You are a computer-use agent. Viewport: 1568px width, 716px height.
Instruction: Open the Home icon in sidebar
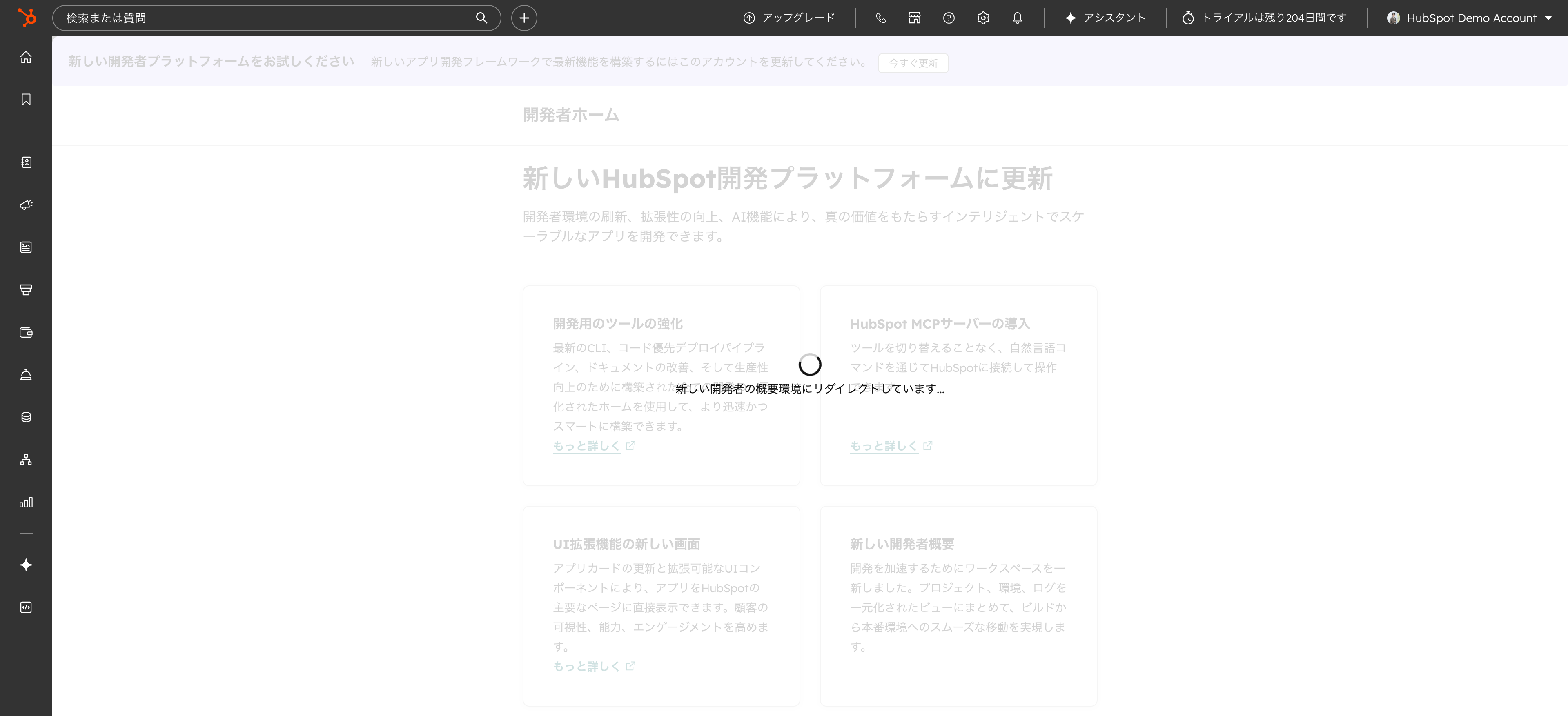[x=26, y=57]
